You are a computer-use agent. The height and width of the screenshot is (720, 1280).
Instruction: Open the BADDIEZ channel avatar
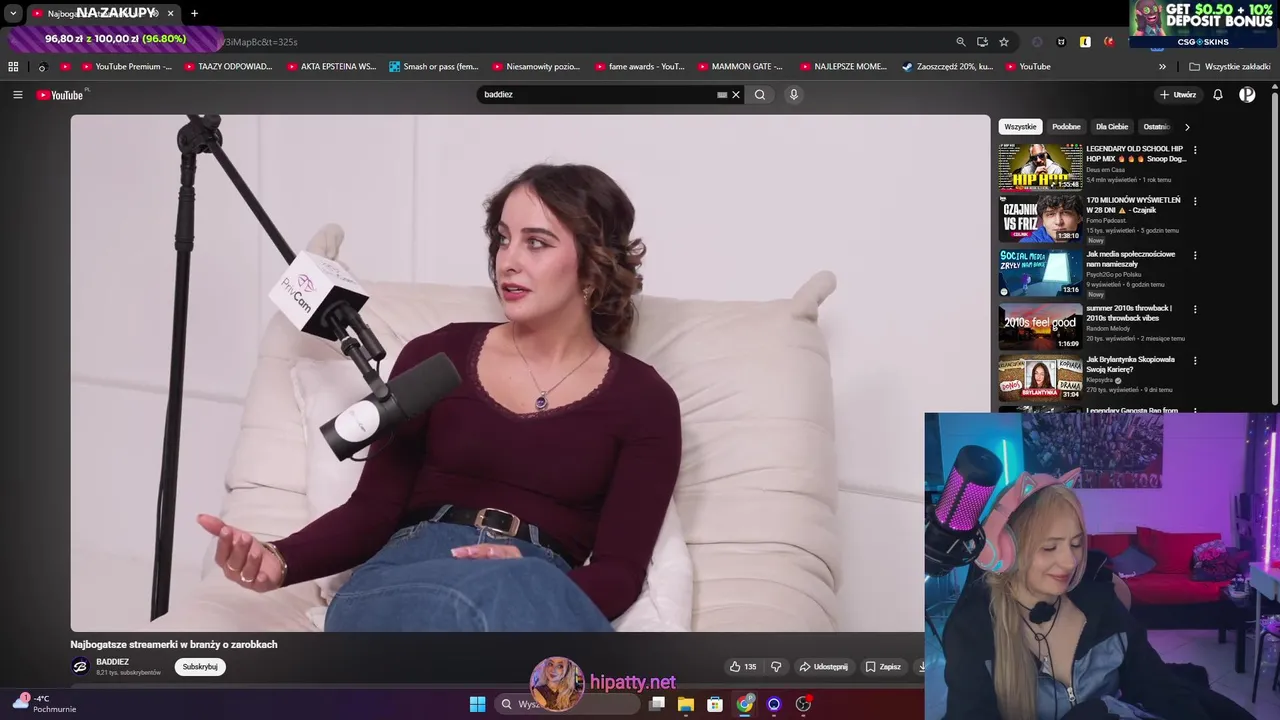pyautogui.click(x=80, y=667)
